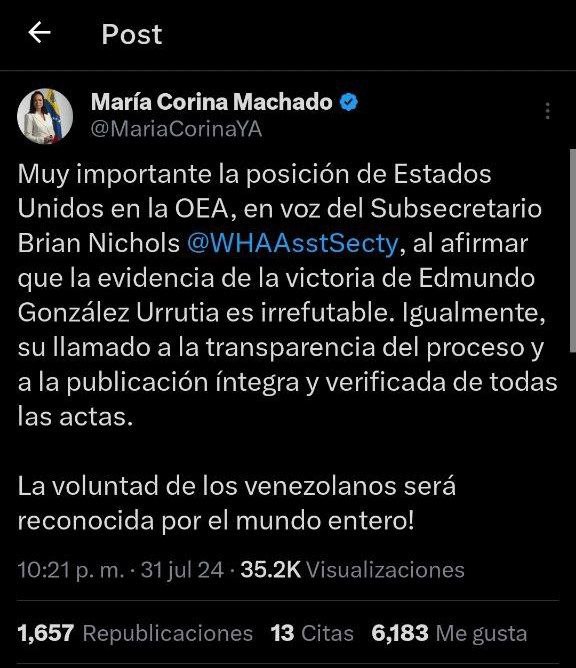576x668 pixels.
Task: Click the Post header title
Action: 132,34
